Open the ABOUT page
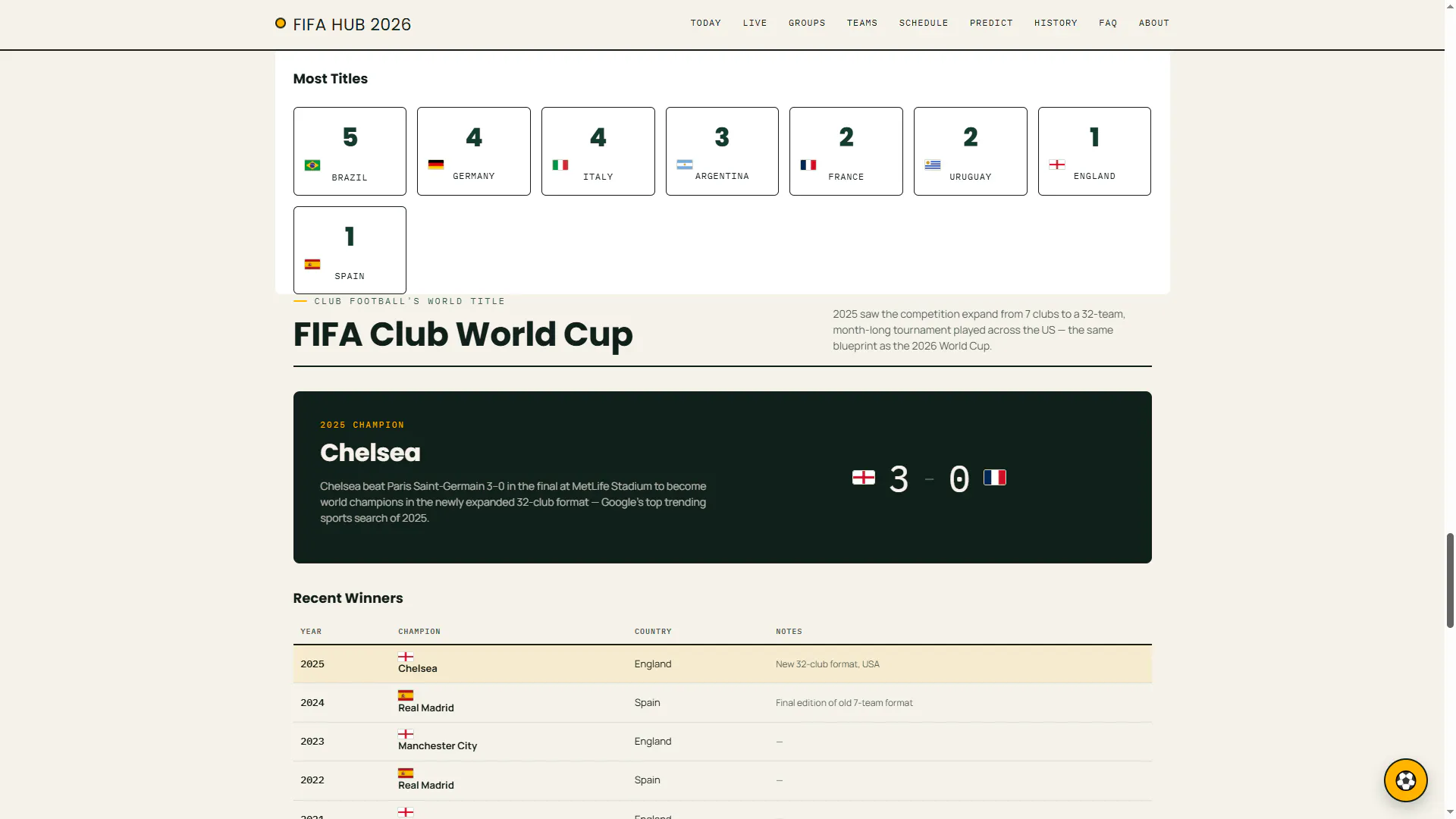This screenshot has width=1456, height=819. (x=1154, y=23)
